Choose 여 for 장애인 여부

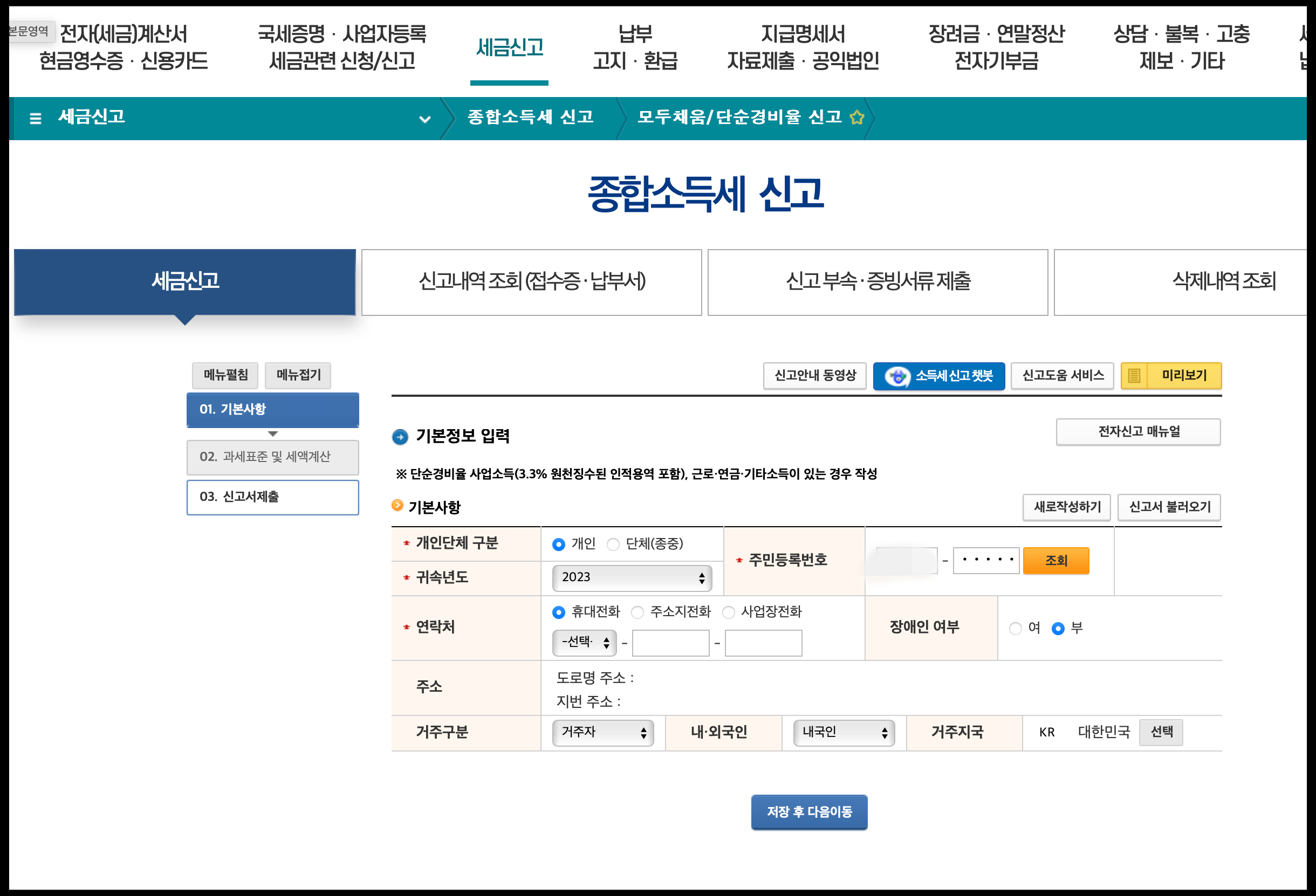point(1015,628)
